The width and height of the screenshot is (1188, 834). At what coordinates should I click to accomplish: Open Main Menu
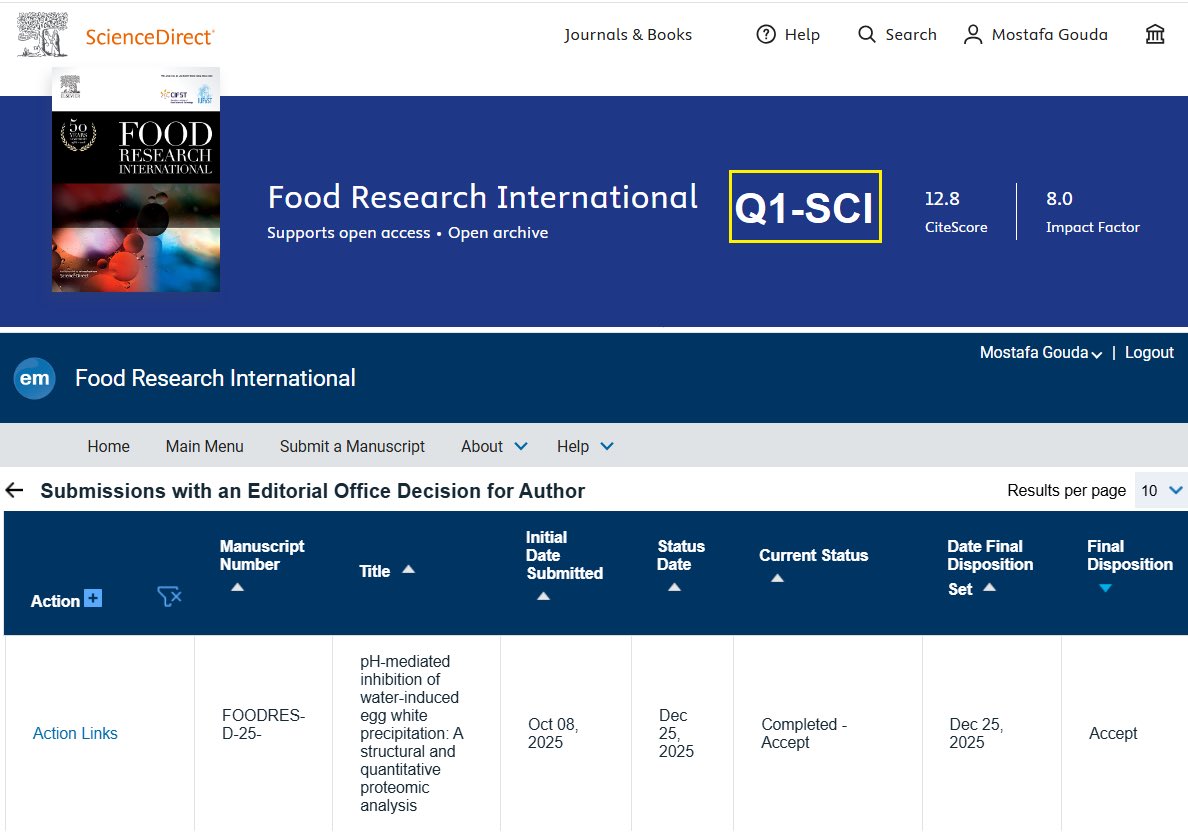(x=205, y=446)
